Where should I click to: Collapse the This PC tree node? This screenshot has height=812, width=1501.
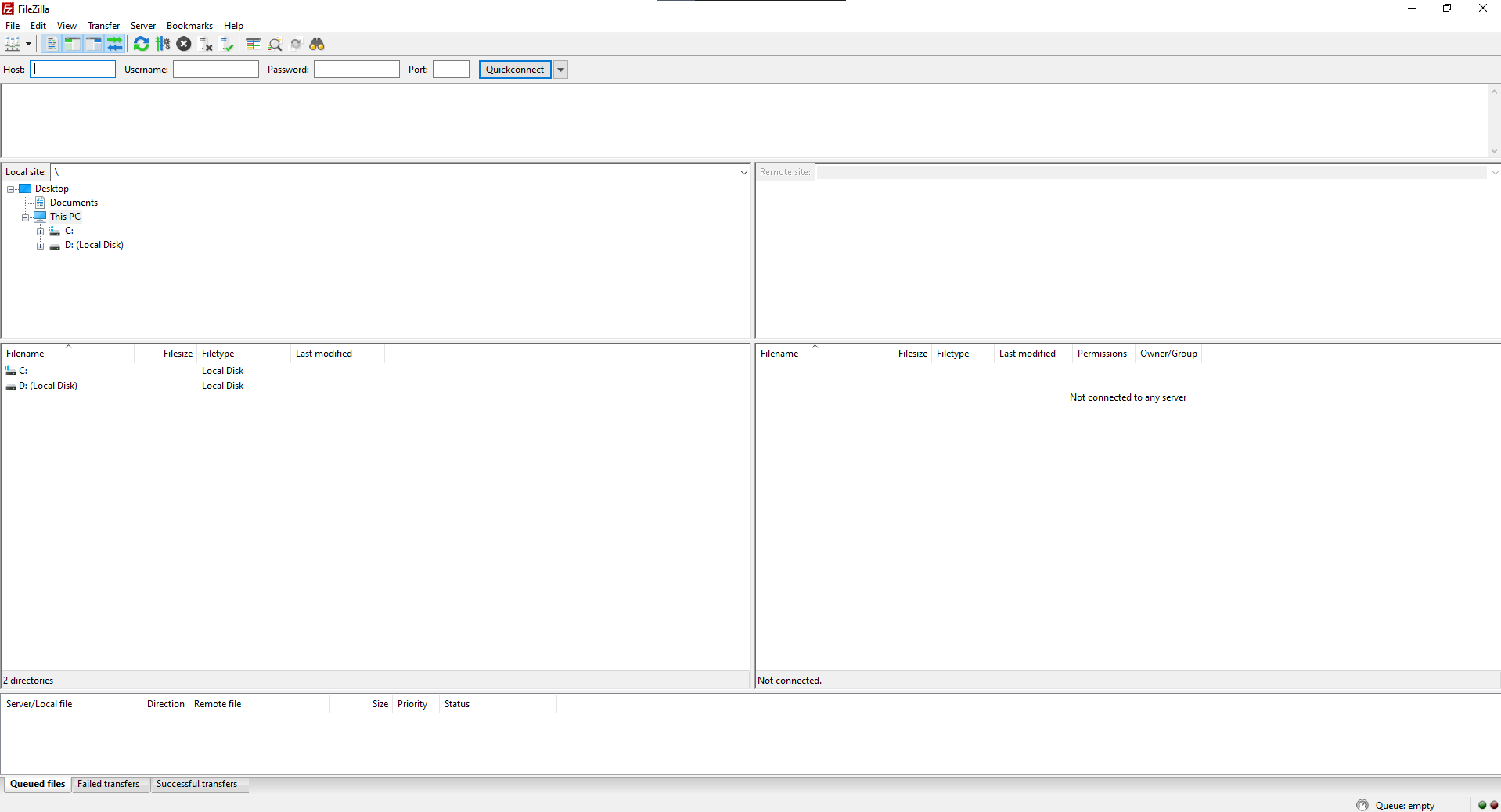click(x=26, y=217)
